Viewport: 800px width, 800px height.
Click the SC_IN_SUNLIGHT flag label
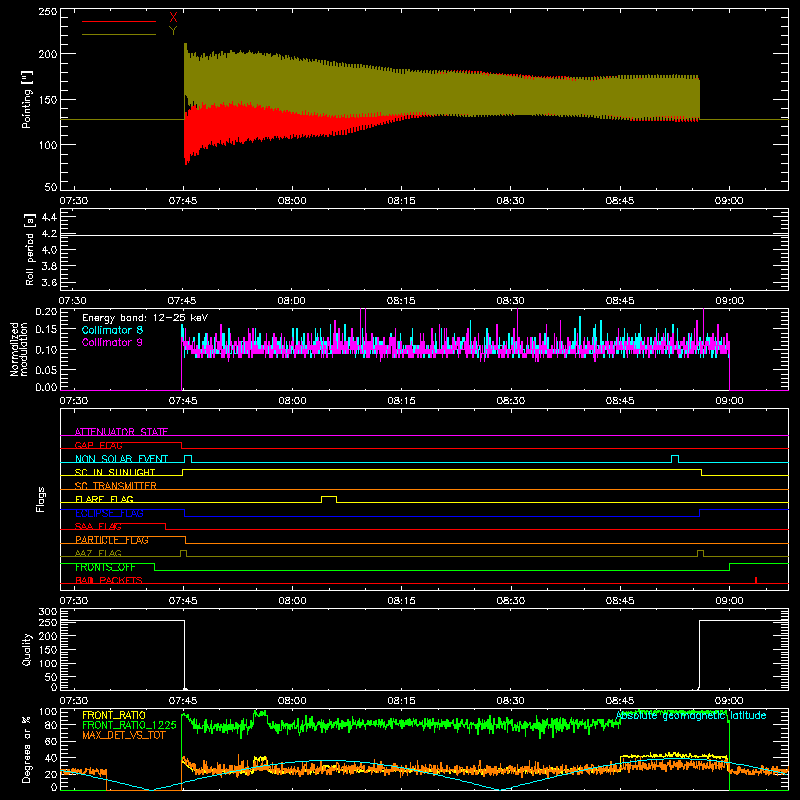[x=115, y=472]
